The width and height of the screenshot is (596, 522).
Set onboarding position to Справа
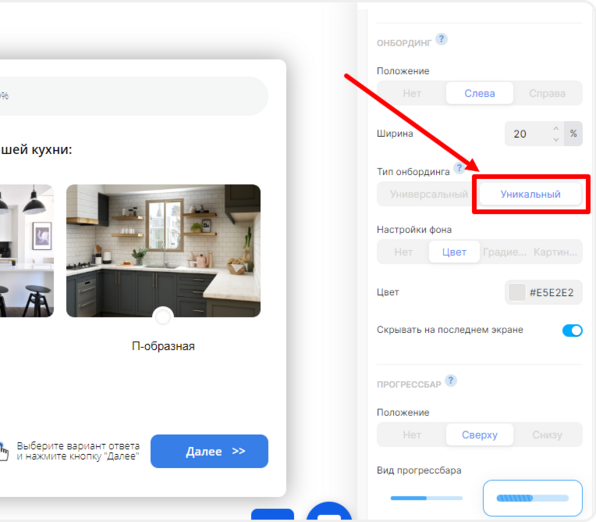tap(547, 93)
